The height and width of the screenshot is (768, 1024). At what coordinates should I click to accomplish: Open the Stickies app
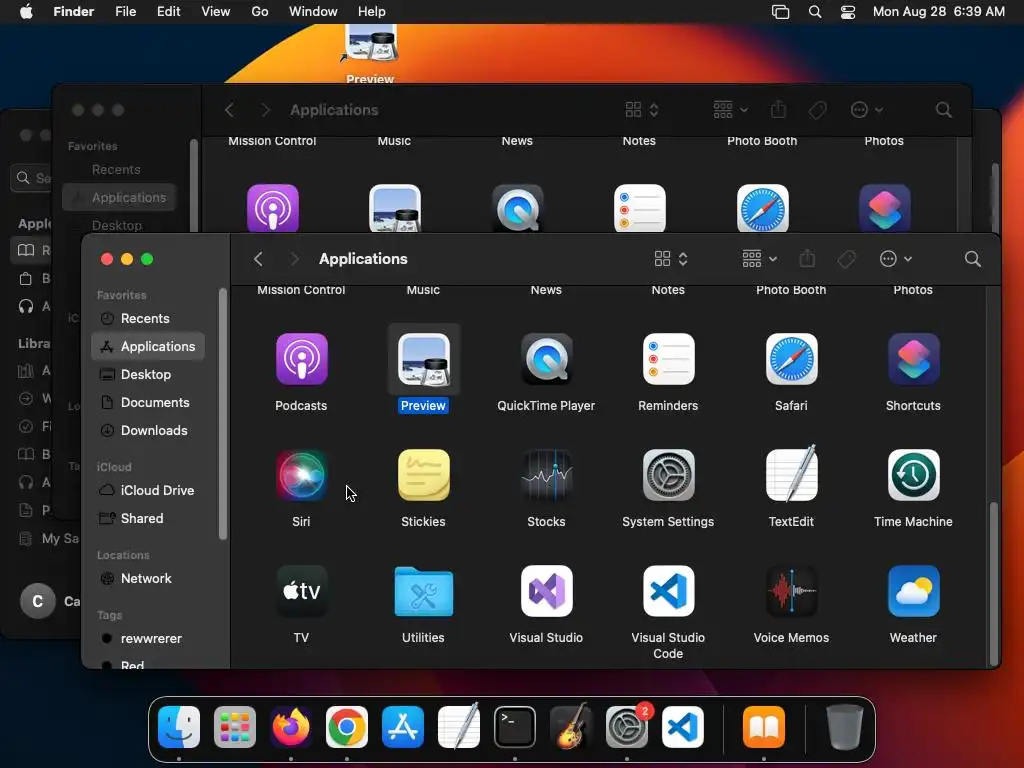point(423,475)
